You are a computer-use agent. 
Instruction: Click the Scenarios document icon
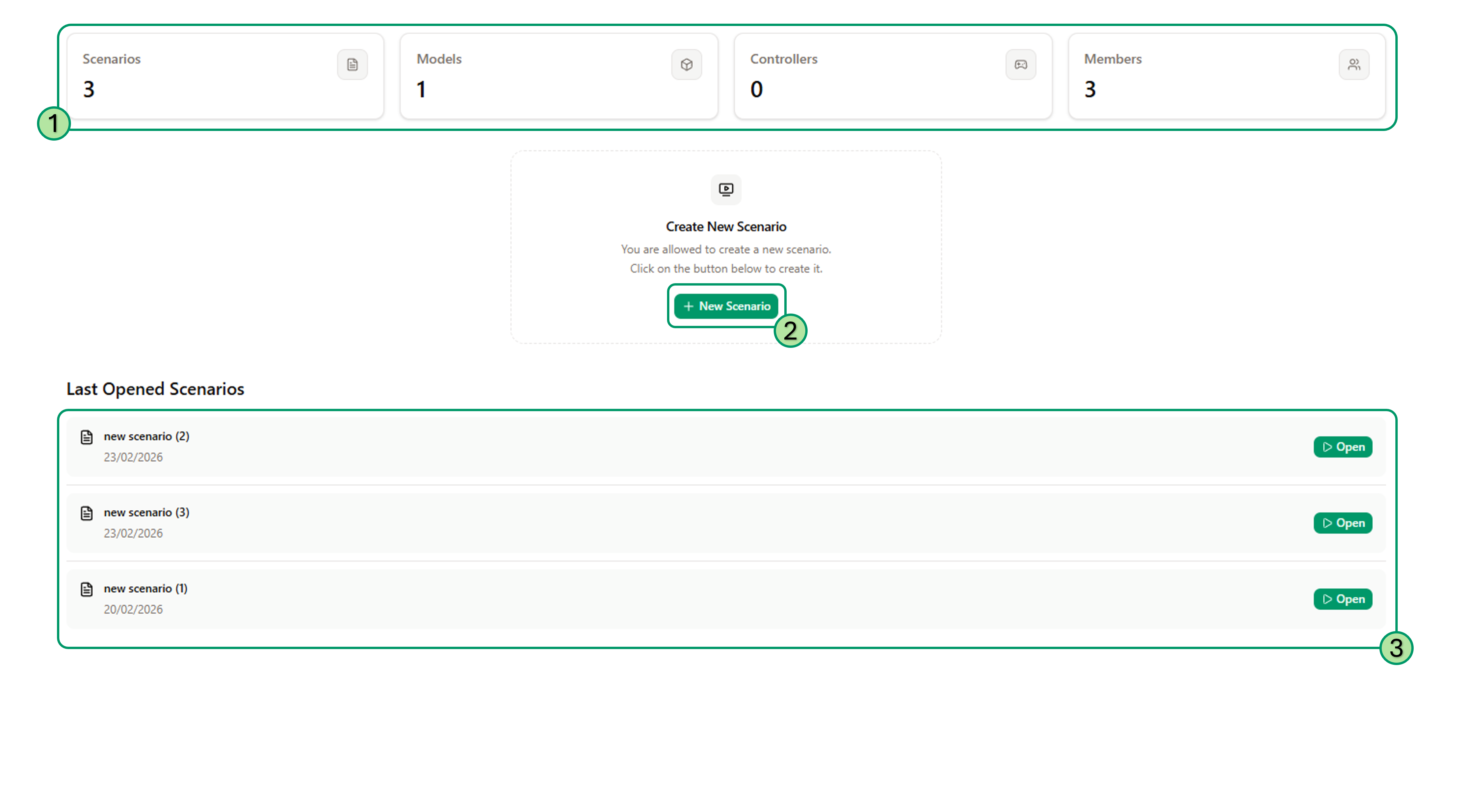pos(352,65)
